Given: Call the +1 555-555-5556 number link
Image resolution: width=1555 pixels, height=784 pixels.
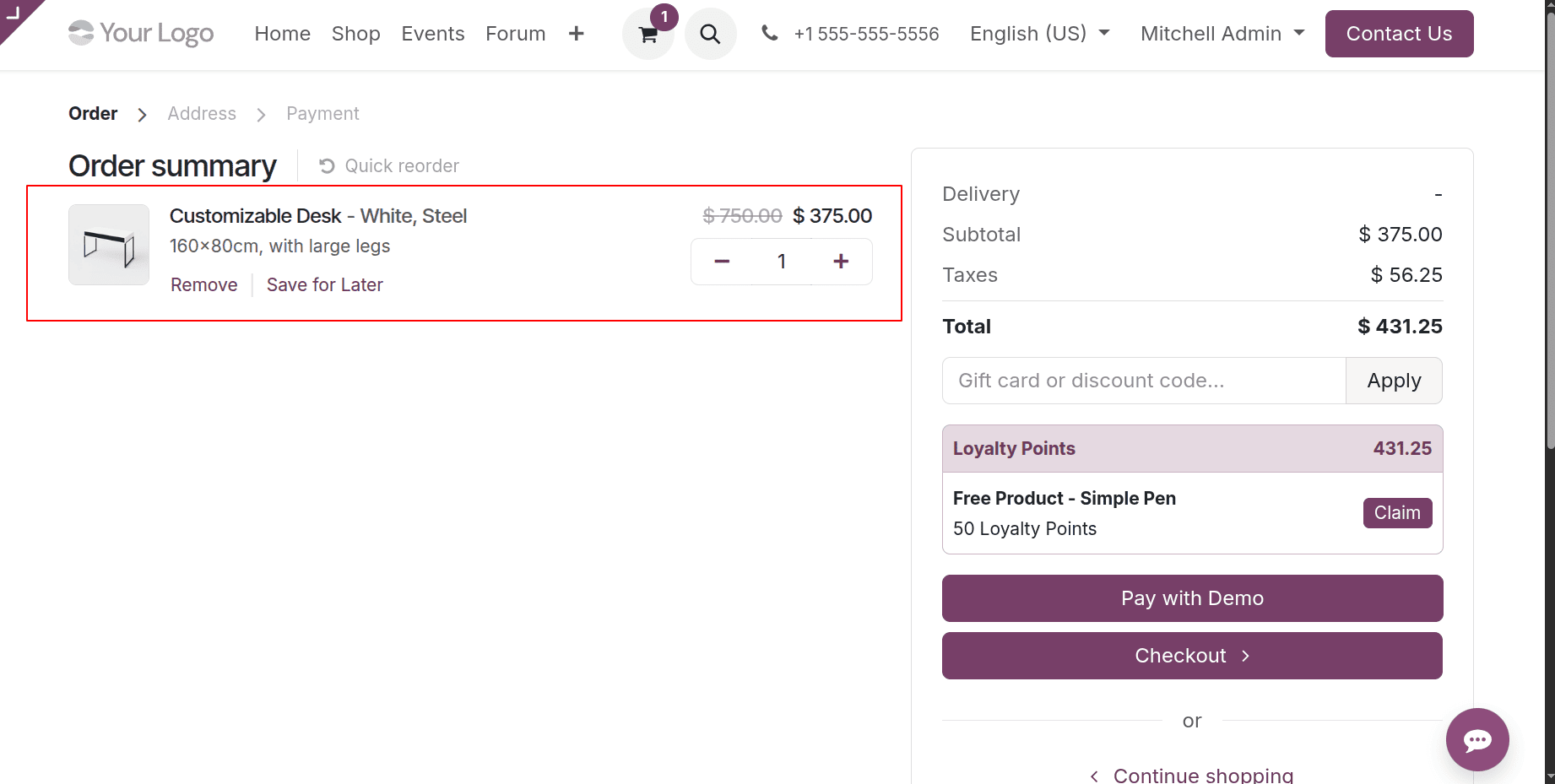Looking at the screenshot, I should click(866, 34).
